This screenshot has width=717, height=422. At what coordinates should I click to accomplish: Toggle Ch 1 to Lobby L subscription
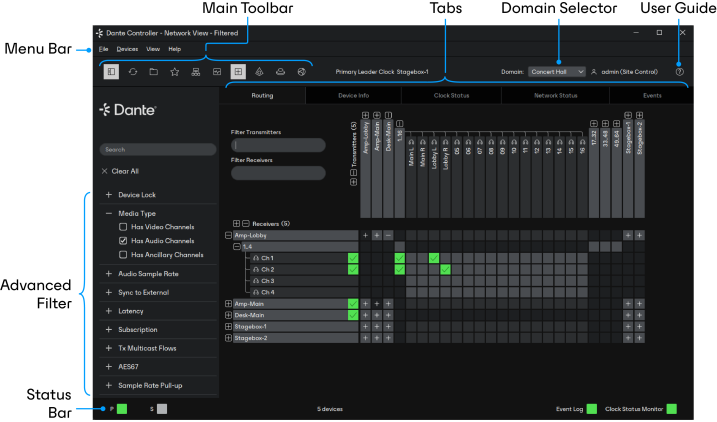433,258
